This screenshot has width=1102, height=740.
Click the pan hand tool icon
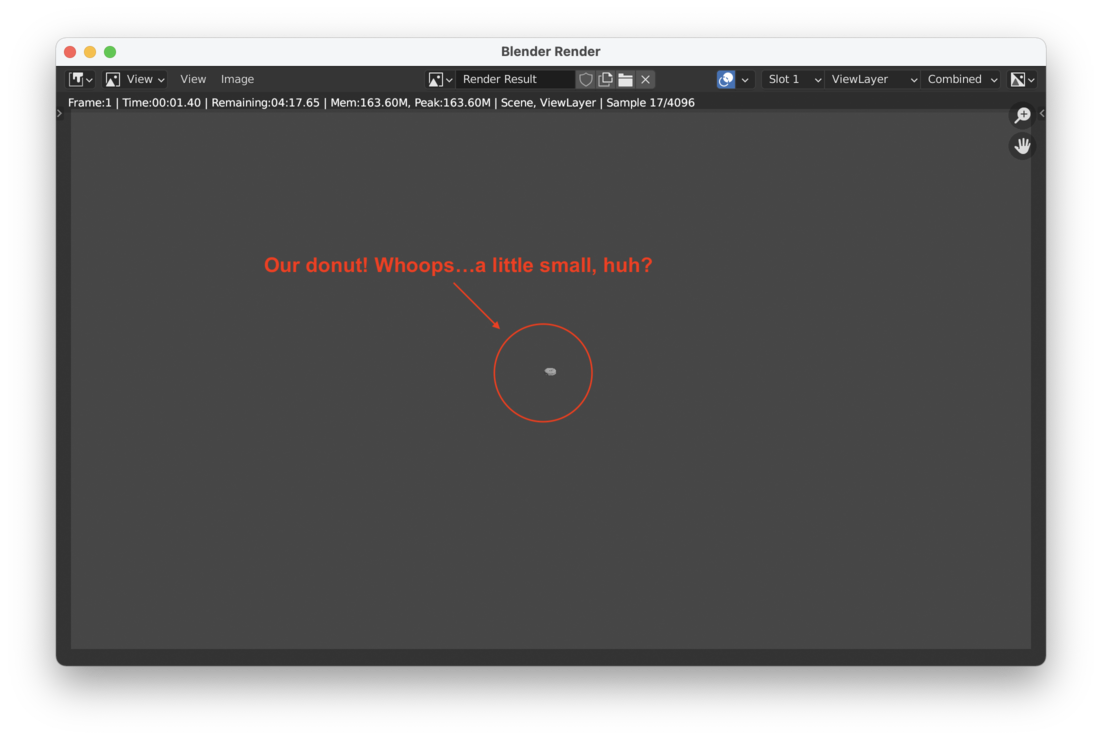(x=1022, y=146)
